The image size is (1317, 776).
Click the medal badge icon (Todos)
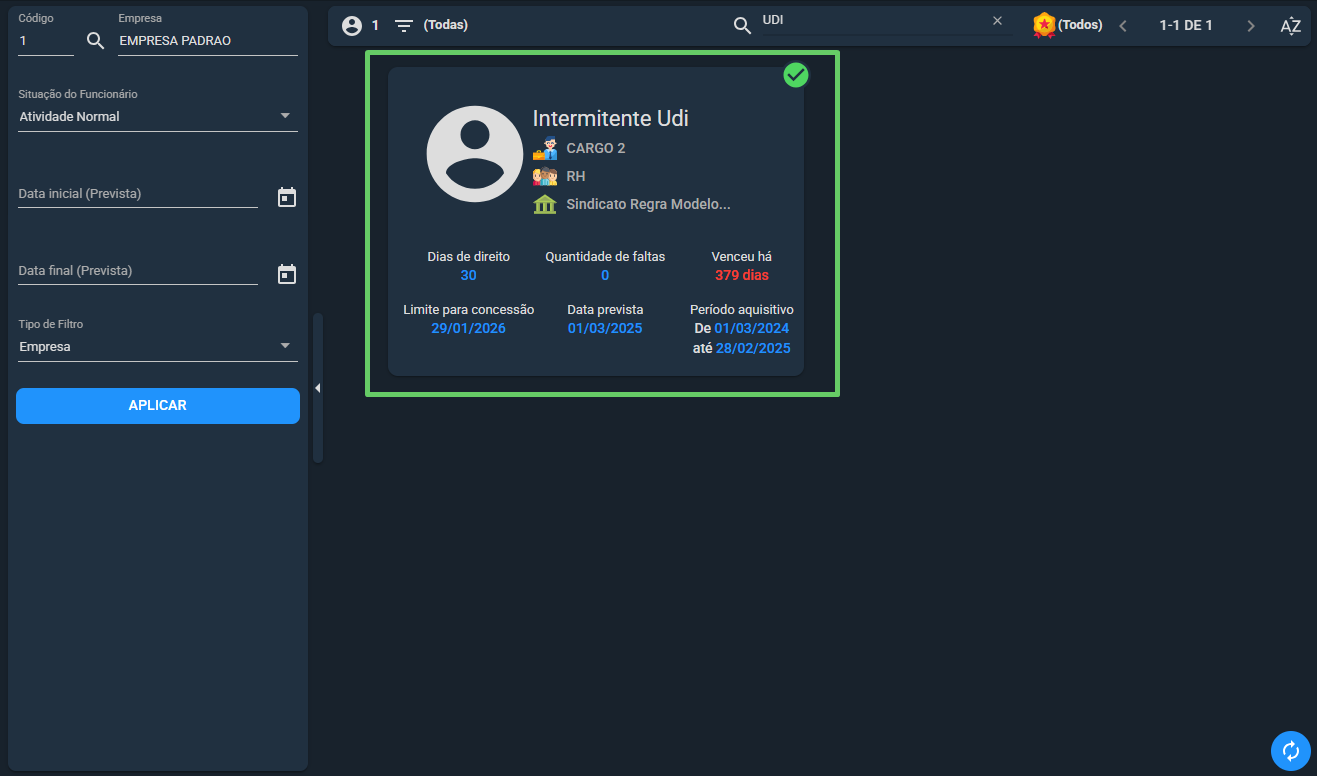coord(1044,25)
